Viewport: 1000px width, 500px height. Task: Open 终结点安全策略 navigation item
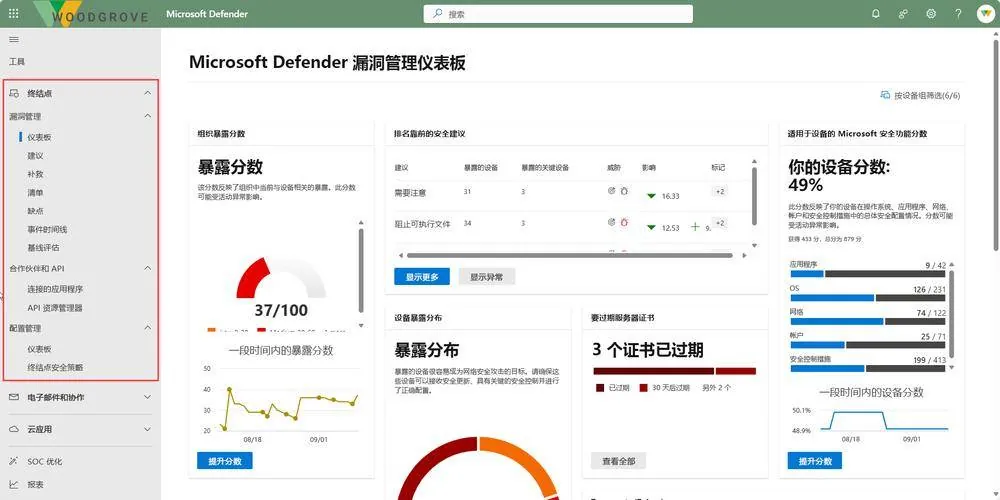point(55,368)
